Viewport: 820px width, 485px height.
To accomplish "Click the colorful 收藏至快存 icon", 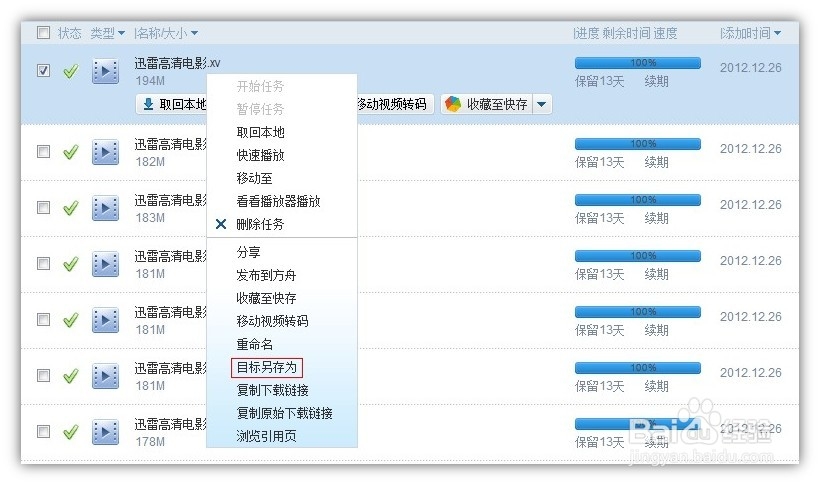I will coord(453,104).
